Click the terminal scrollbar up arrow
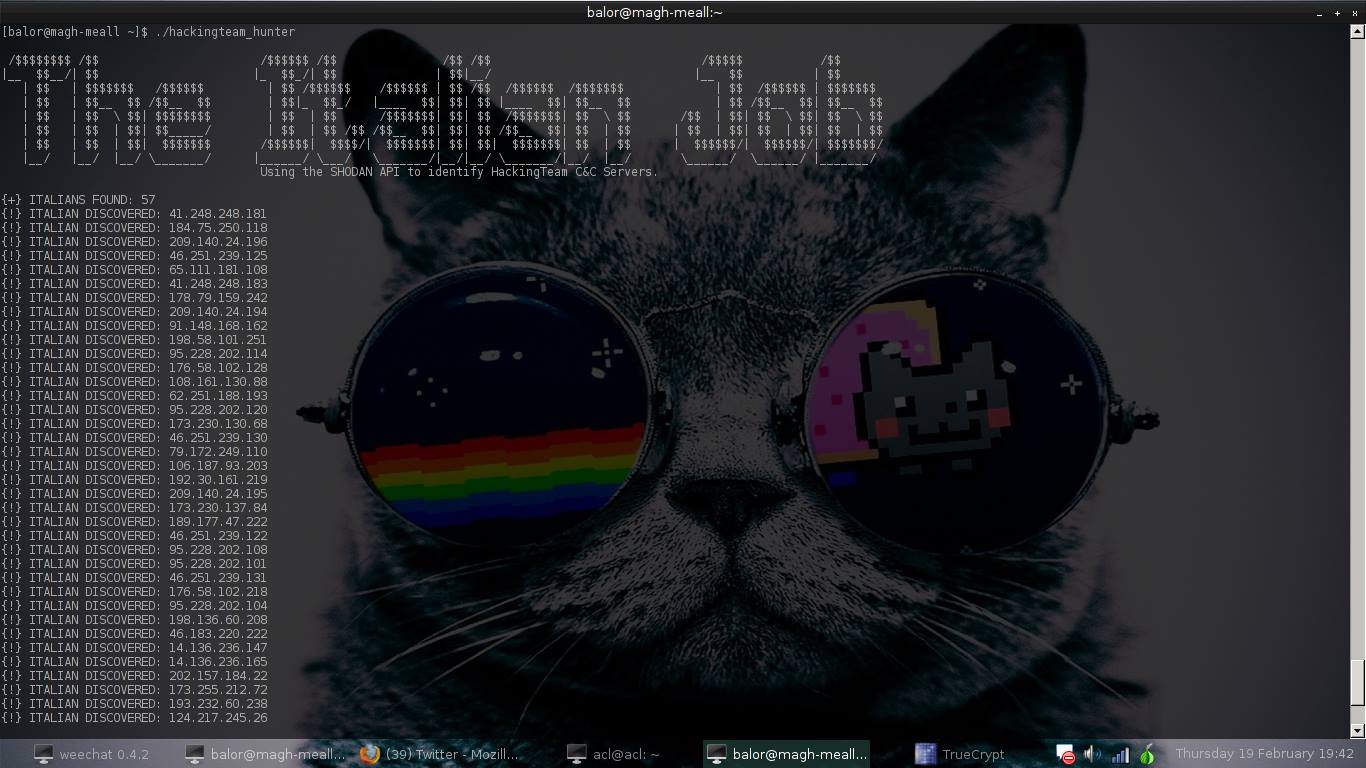The height and width of the screenshot is (768, 1366). [1358, 31]
